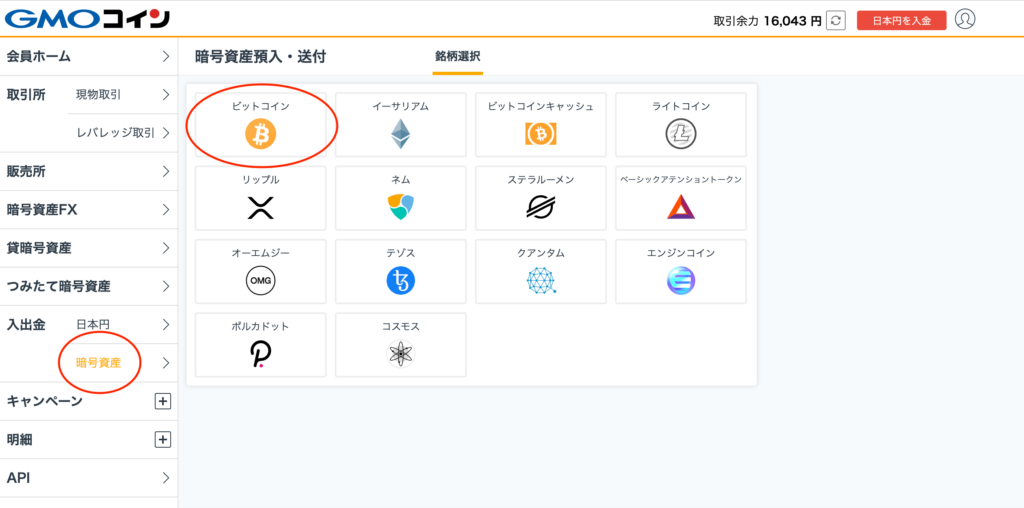Click the コスモス label text

(x=400, y=326)
